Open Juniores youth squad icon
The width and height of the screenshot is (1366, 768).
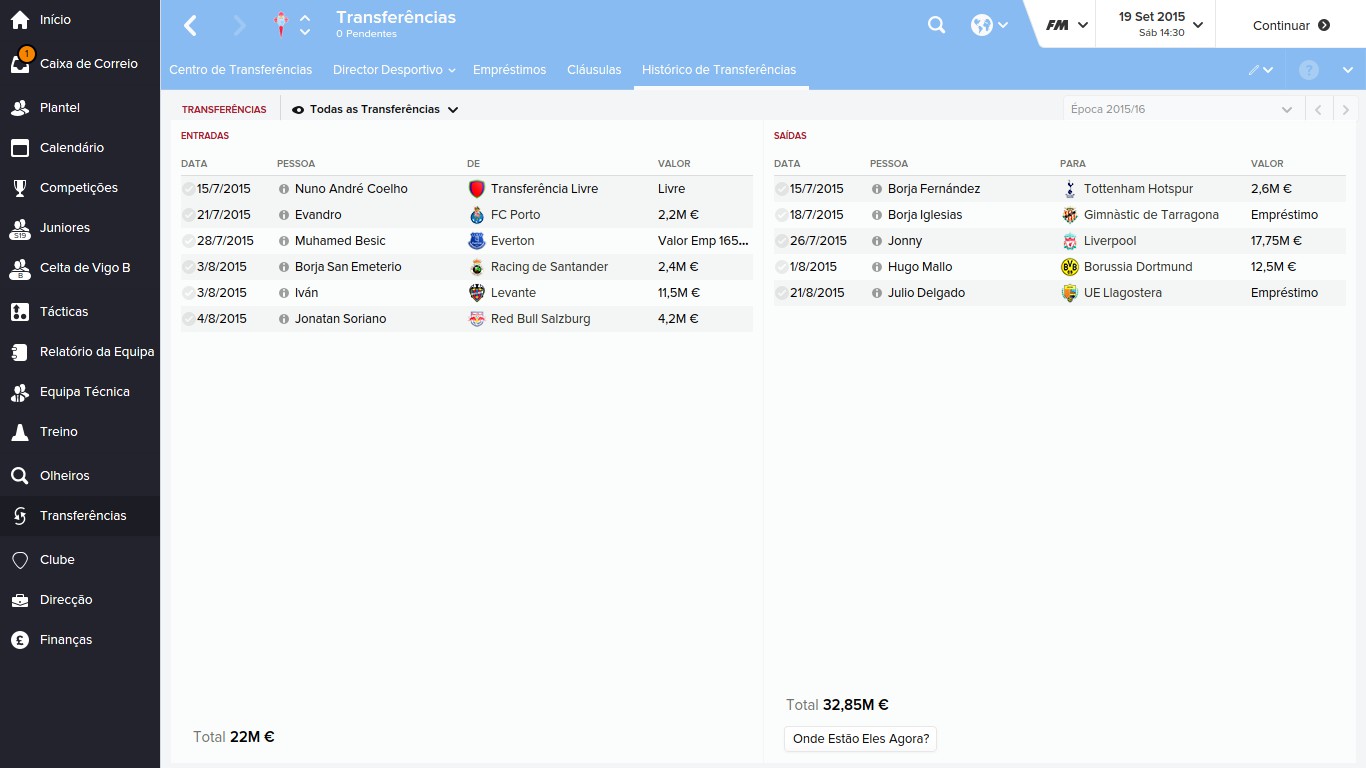[x=19, y=228]
